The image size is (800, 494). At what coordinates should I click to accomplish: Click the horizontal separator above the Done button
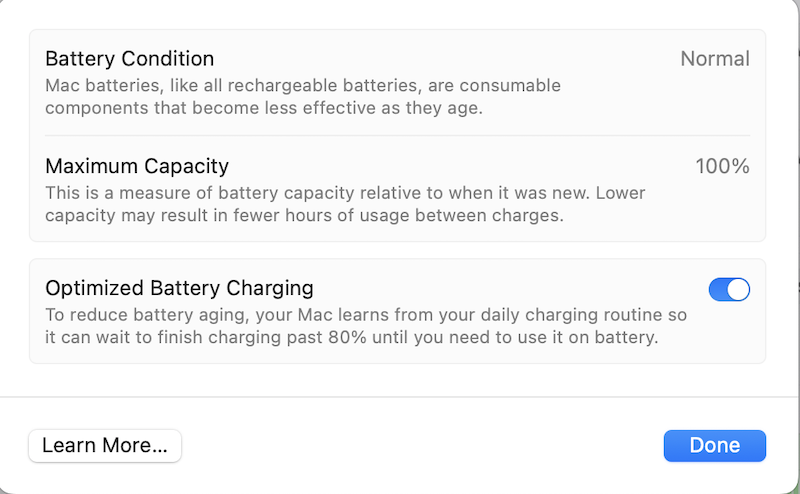[x=400, y=397]
